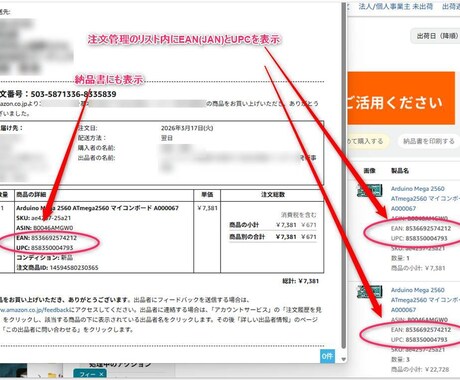The width and height of the screenshot is (460, 380).
Task: Click 数量: 1 in the order list
Action: pyautogui.click(x=400, y=258)
